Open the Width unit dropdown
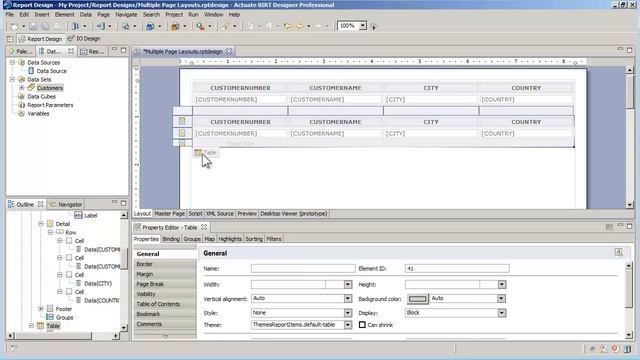640x360 pixels. [x=348, y=284]
